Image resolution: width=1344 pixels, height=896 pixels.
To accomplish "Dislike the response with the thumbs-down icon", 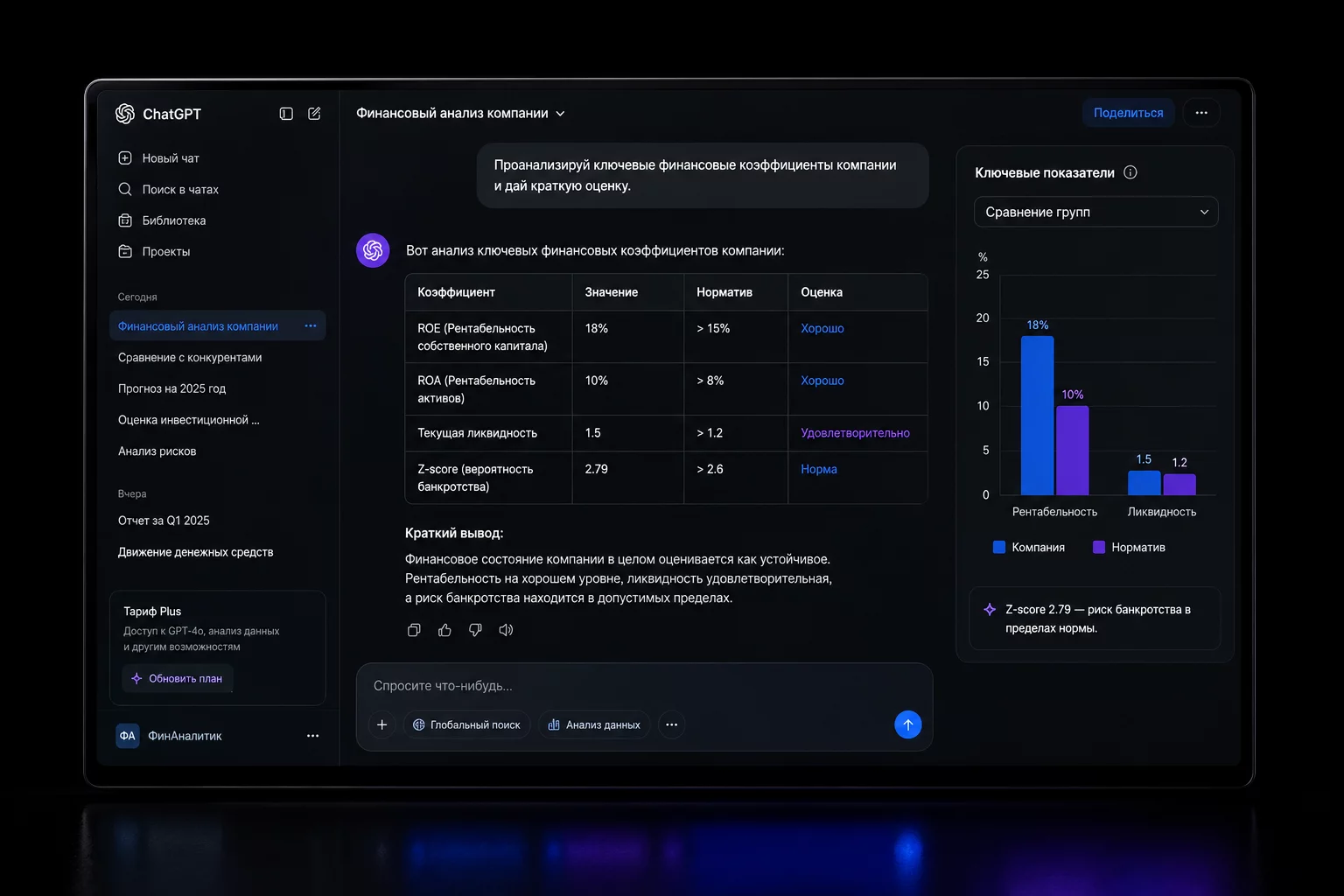I will tap(475, 630).
